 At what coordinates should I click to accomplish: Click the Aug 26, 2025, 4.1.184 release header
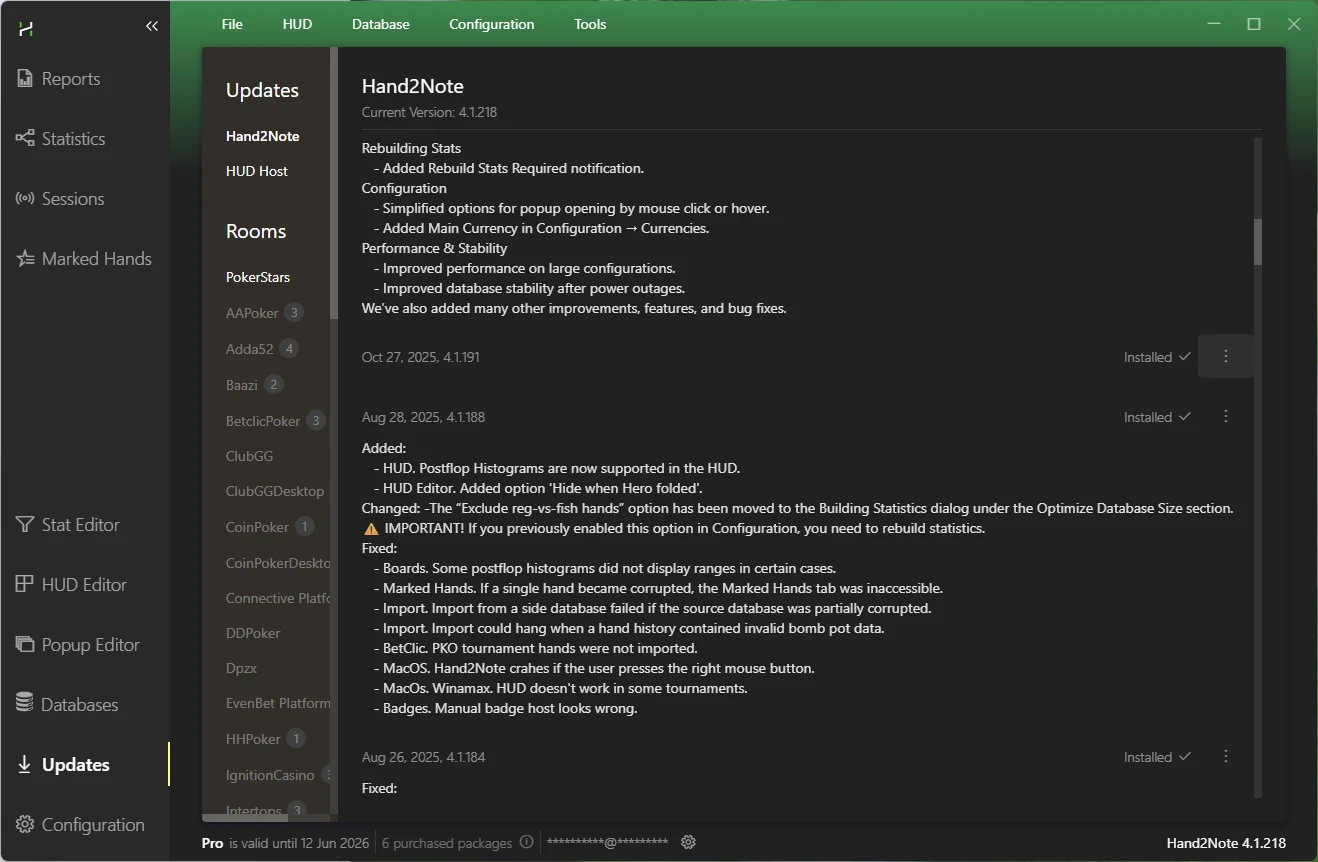pos(423,757)
